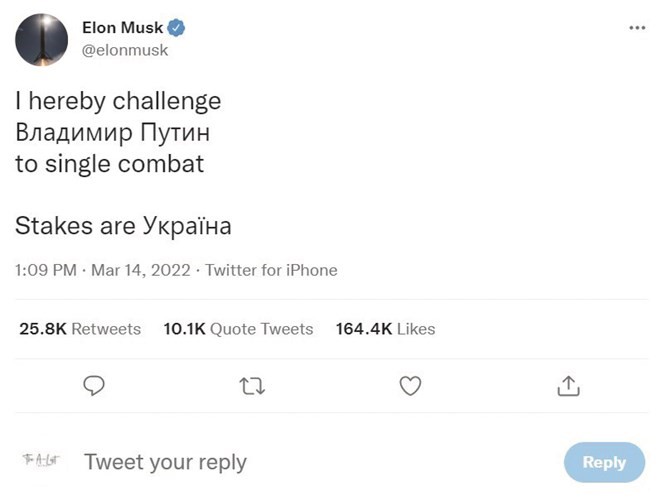Open the @elonmusk handle link
Screen dimensions: 666x500
(x=125, y=50)
